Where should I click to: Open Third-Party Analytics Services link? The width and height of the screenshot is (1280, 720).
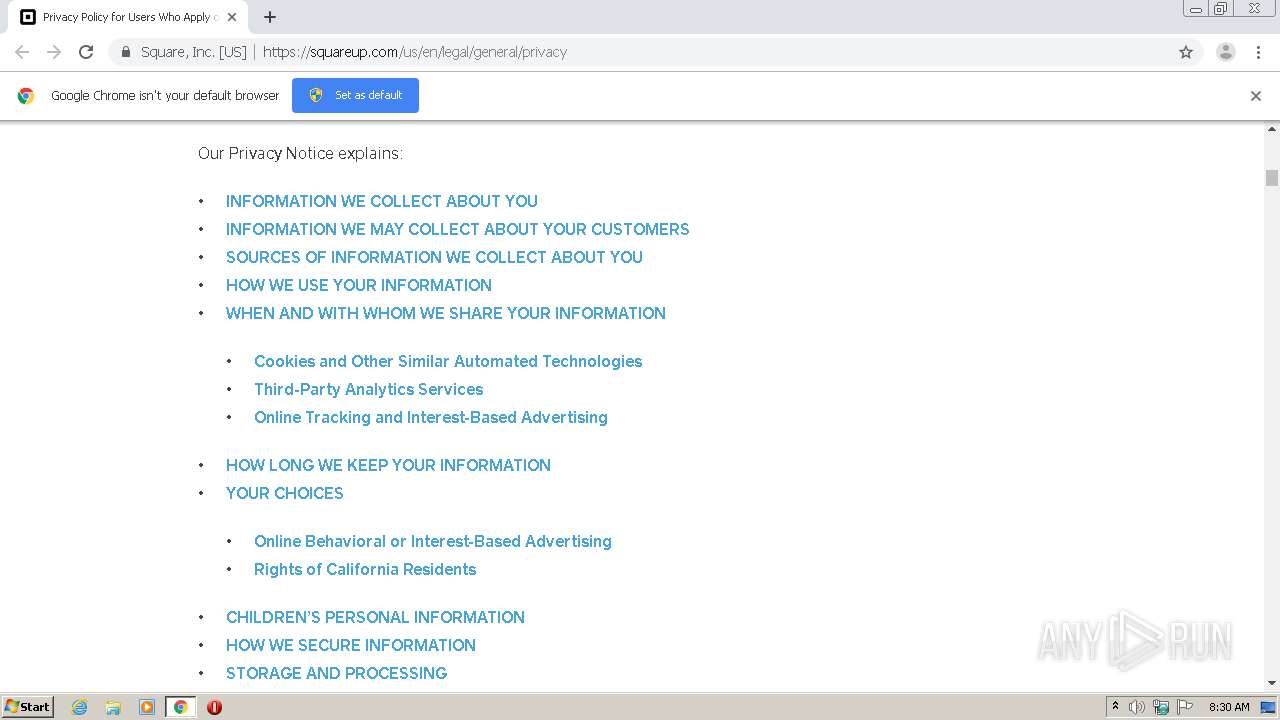(x=369, y=389)
